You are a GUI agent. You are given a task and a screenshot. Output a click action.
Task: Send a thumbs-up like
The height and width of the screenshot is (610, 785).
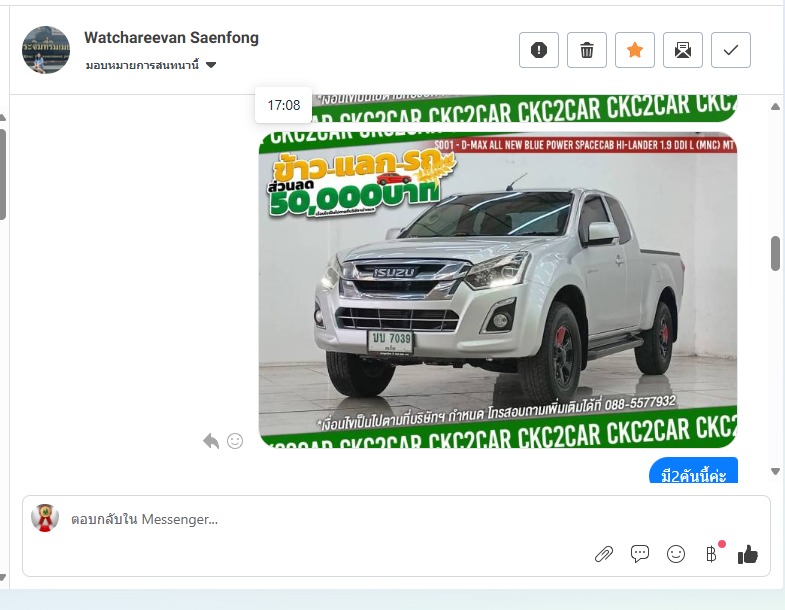click(748, 554)
